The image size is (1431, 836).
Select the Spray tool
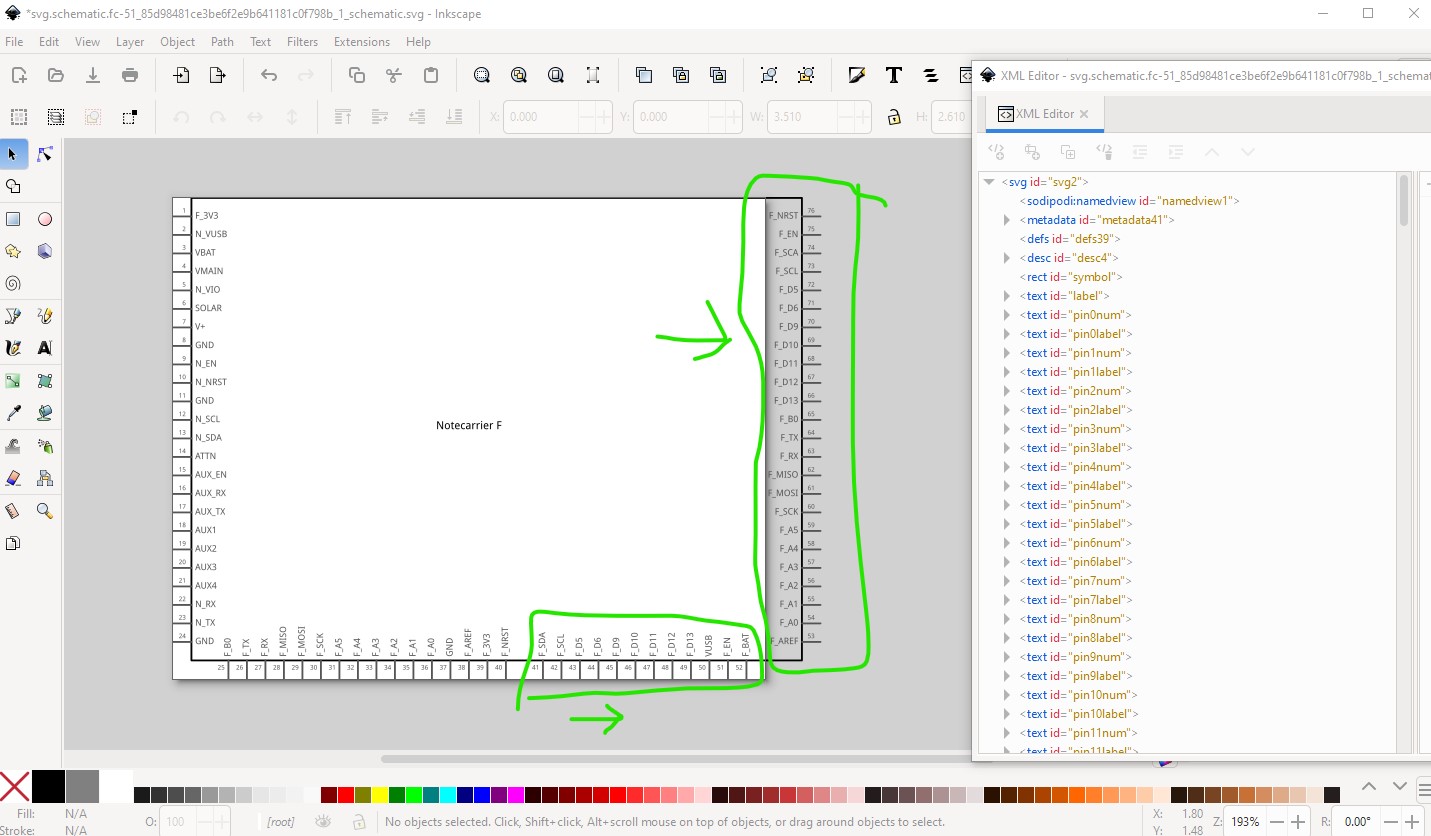point(44,446)
